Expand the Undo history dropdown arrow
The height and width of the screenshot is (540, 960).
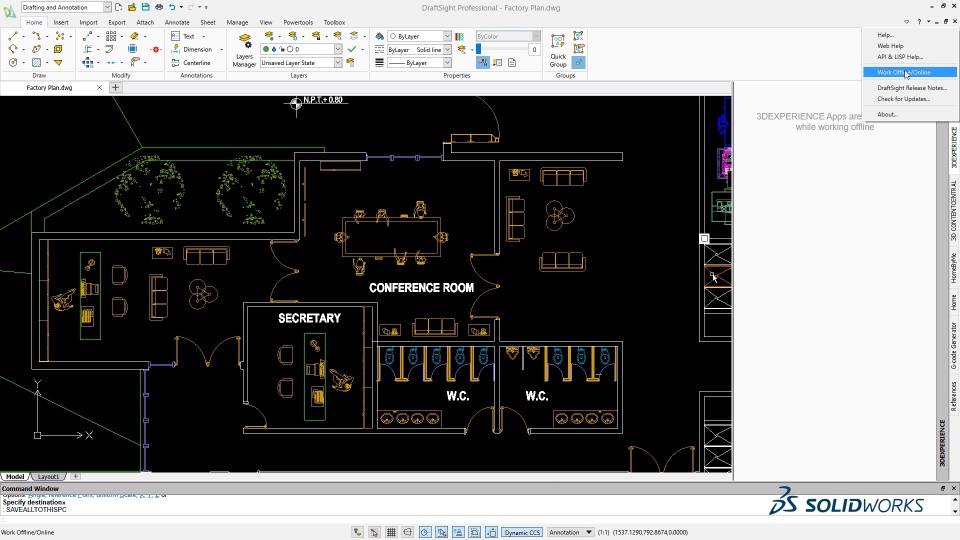pos(181,7)
